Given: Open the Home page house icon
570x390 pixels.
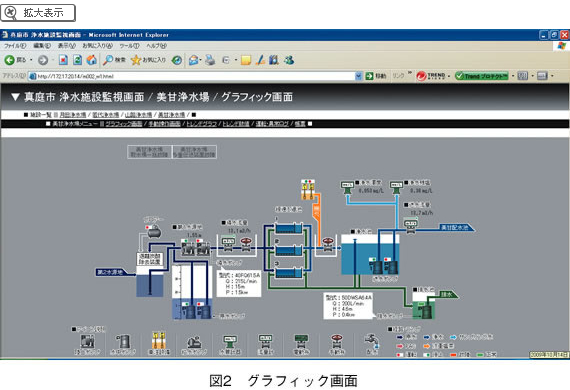Looking at the screenshot, I should click(92, 60).
